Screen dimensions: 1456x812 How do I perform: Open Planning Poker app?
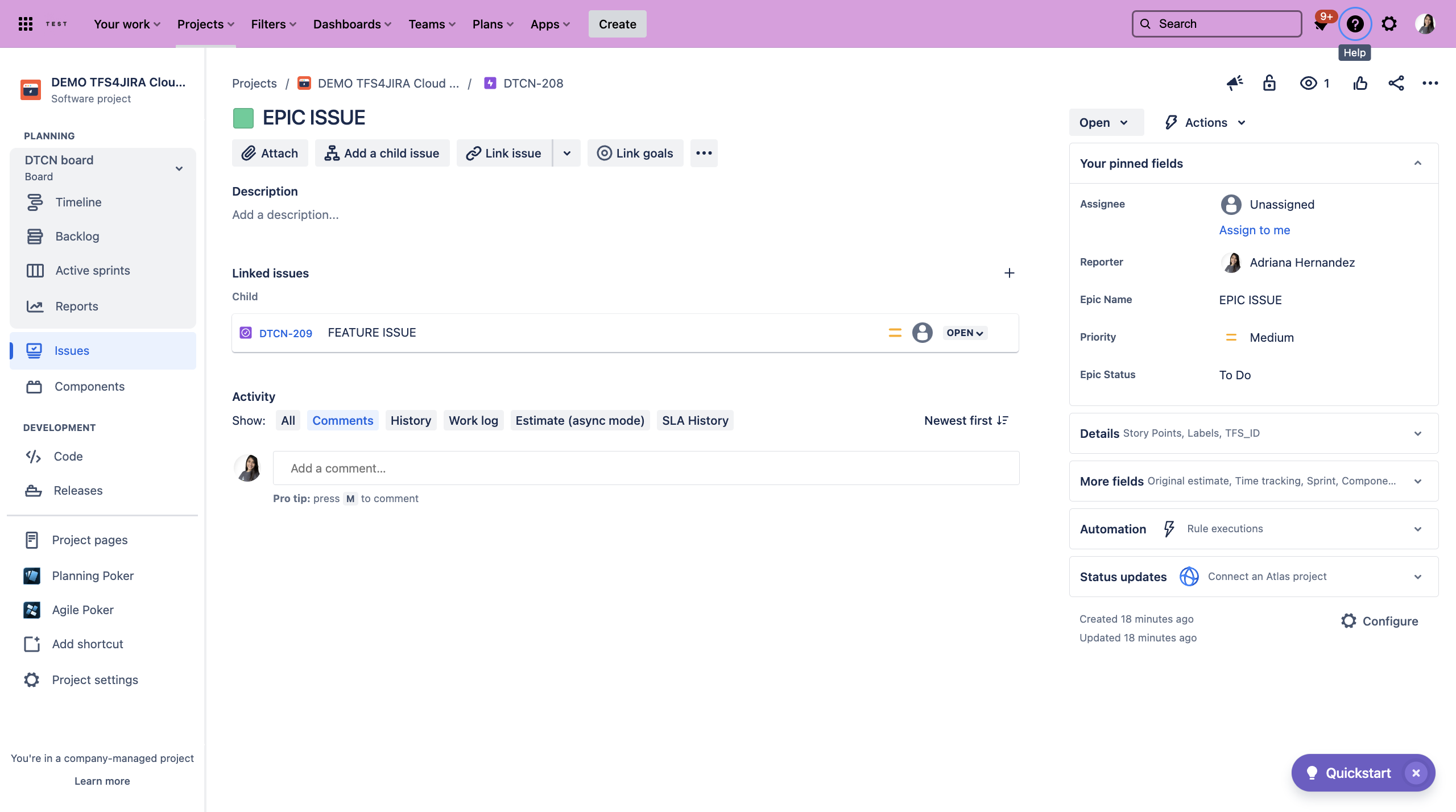click(92, 575)
